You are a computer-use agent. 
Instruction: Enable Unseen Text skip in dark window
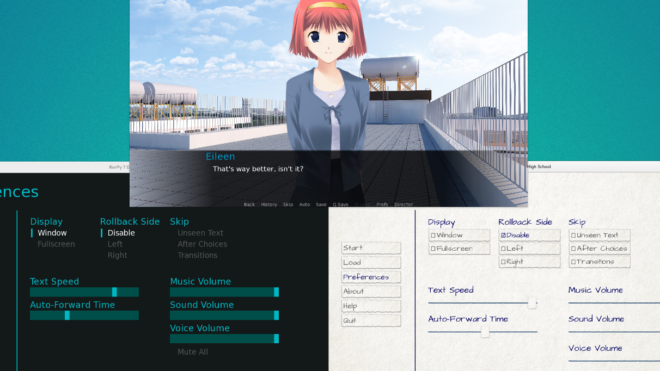[200, 233]
